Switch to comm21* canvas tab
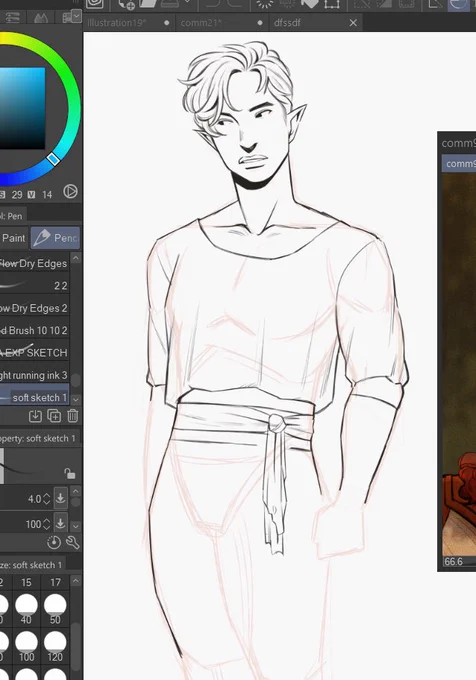 [222, 23]
